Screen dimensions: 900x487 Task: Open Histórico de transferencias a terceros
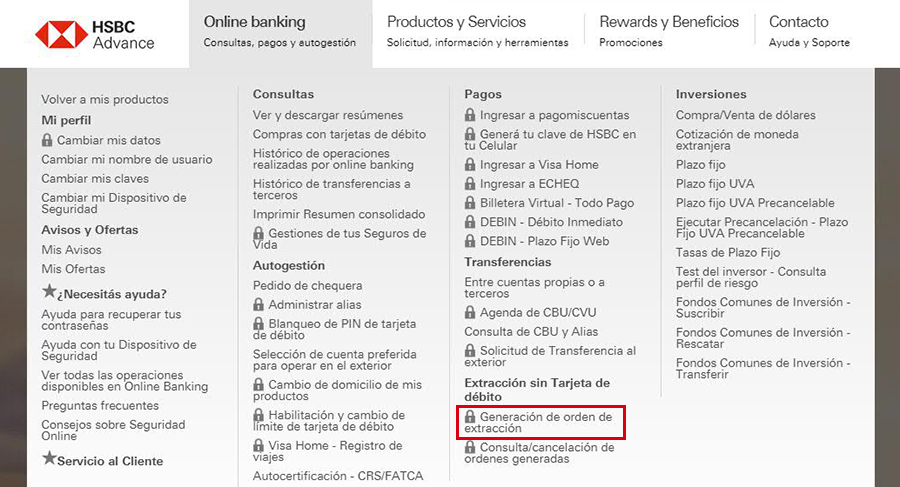click(x=332, y=190)
